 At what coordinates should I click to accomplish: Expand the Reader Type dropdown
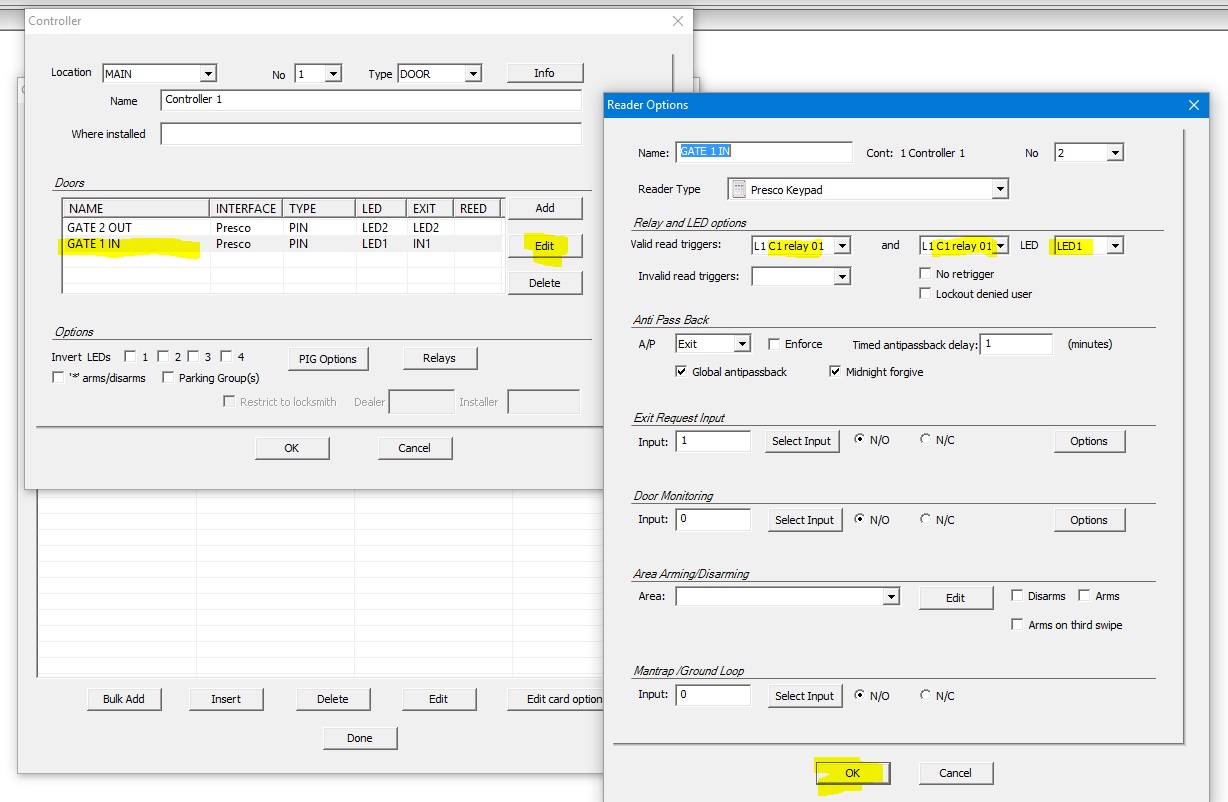point(1000,189)
